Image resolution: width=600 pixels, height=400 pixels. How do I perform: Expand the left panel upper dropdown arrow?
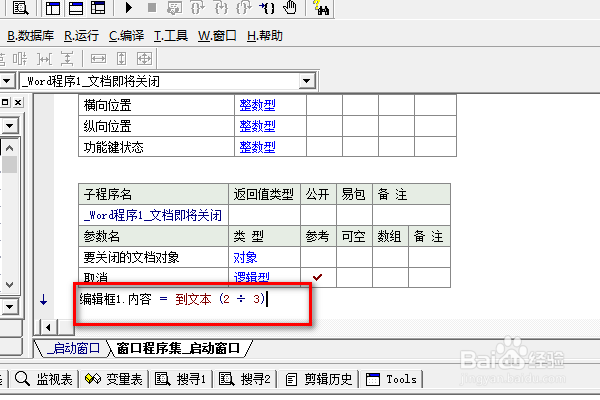pyautogui.click(x=10, y=125)
